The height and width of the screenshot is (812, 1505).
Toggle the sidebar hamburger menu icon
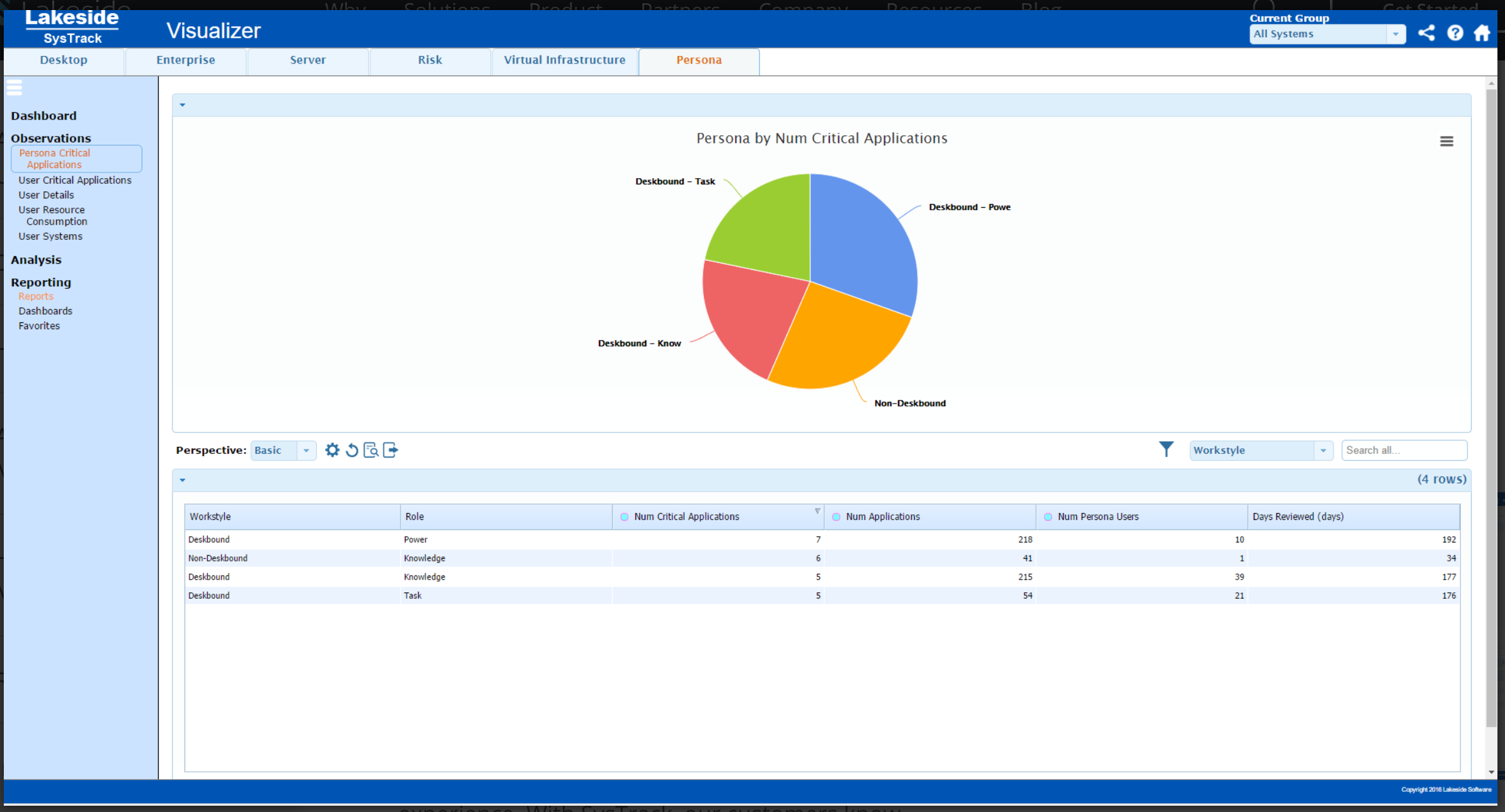[14, 87]
